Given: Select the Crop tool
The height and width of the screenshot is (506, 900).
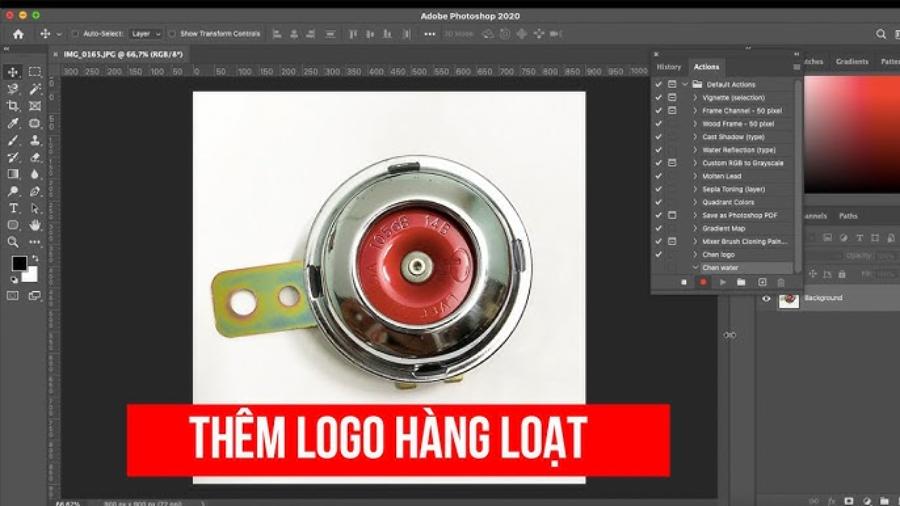Looking at the screenshot, I should click(x=13, y=106).
